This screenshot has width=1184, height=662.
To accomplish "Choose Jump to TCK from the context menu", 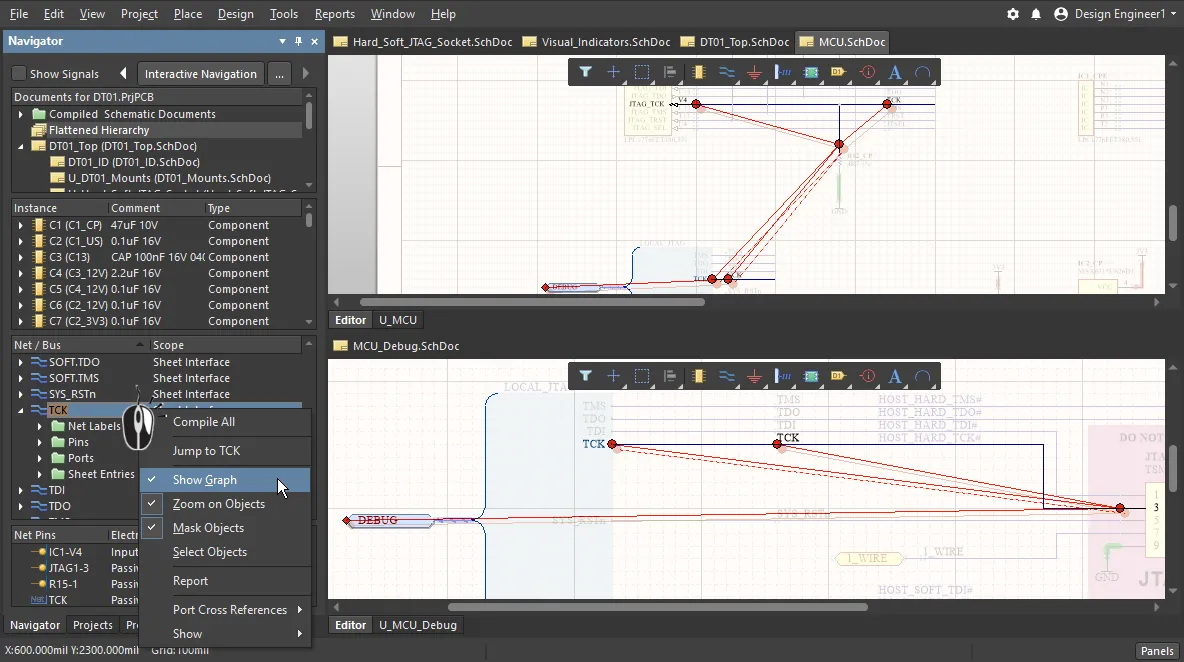I will pos(225,451).
